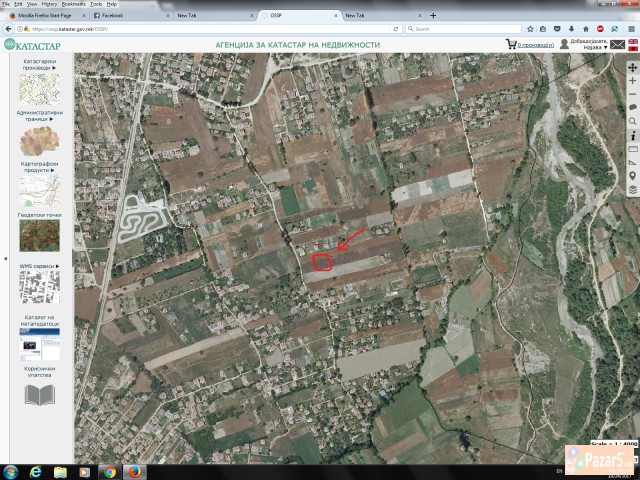Open the Bookmarks menu in Firefox
The height and width of the screenshot is (480, 640).
click(x=73, y=4)
